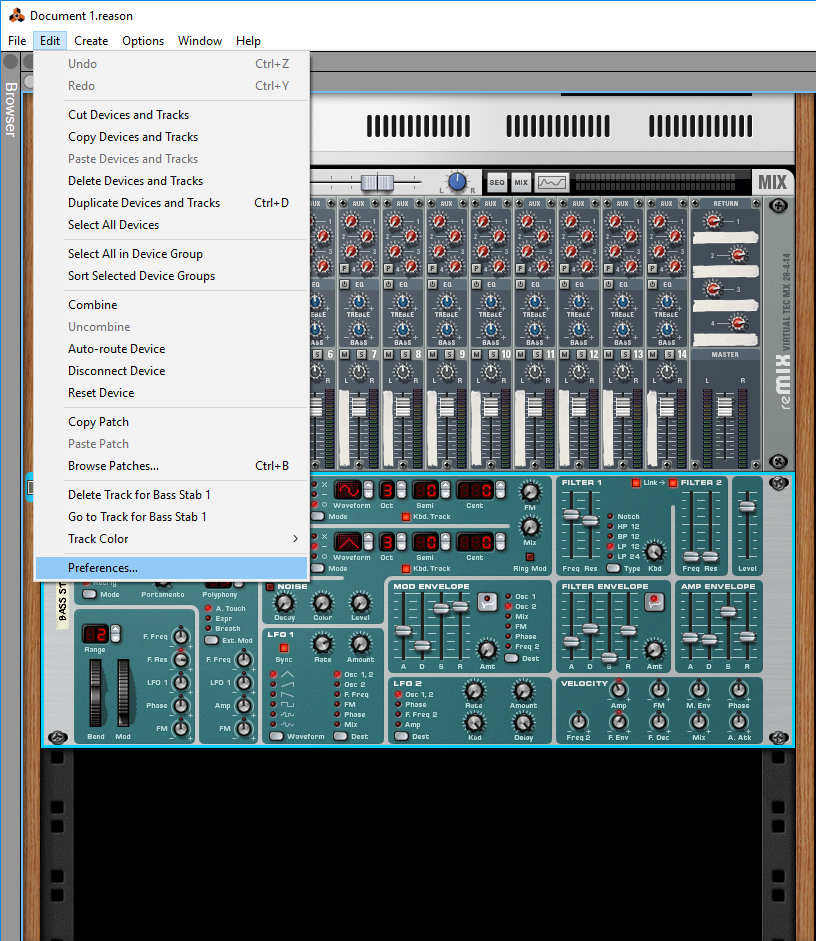Solo mixer channel 9

449,355
